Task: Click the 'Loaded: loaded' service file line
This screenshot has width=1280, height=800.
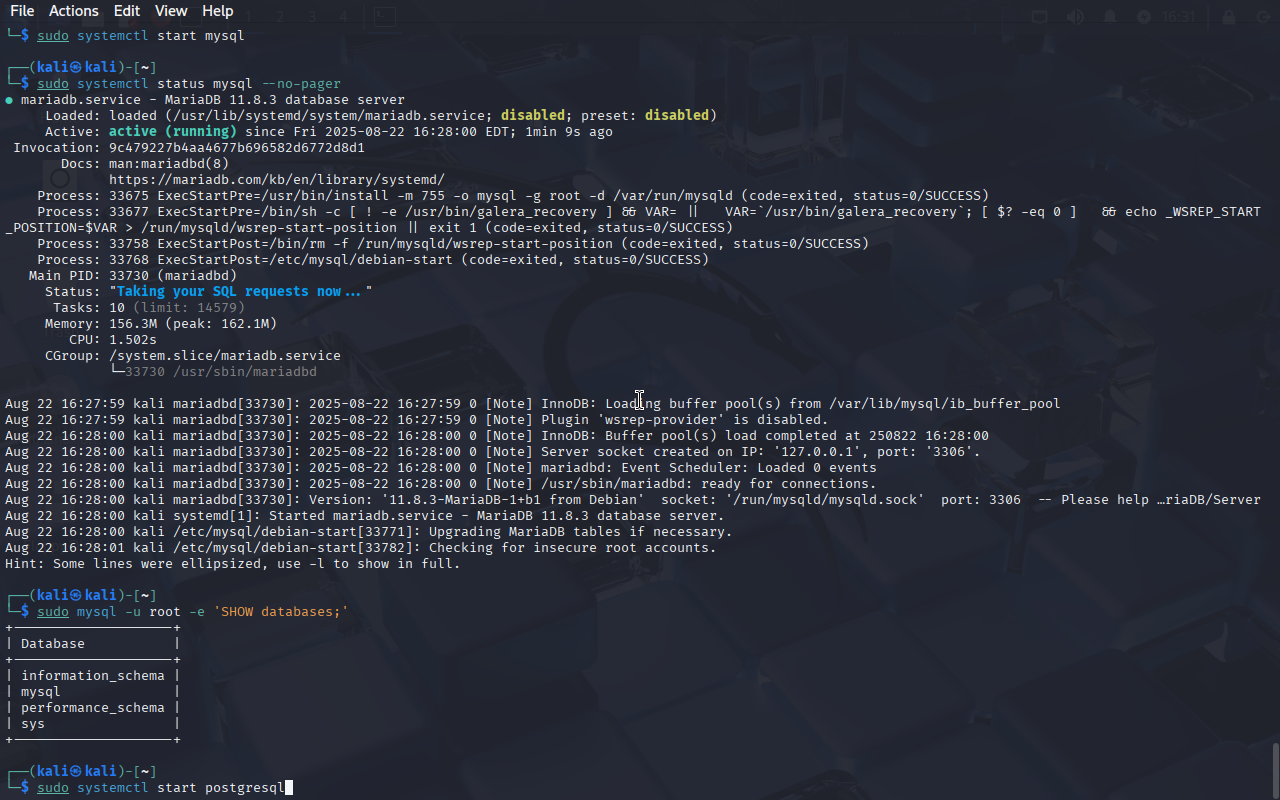Action: click(x=381, y=116)
